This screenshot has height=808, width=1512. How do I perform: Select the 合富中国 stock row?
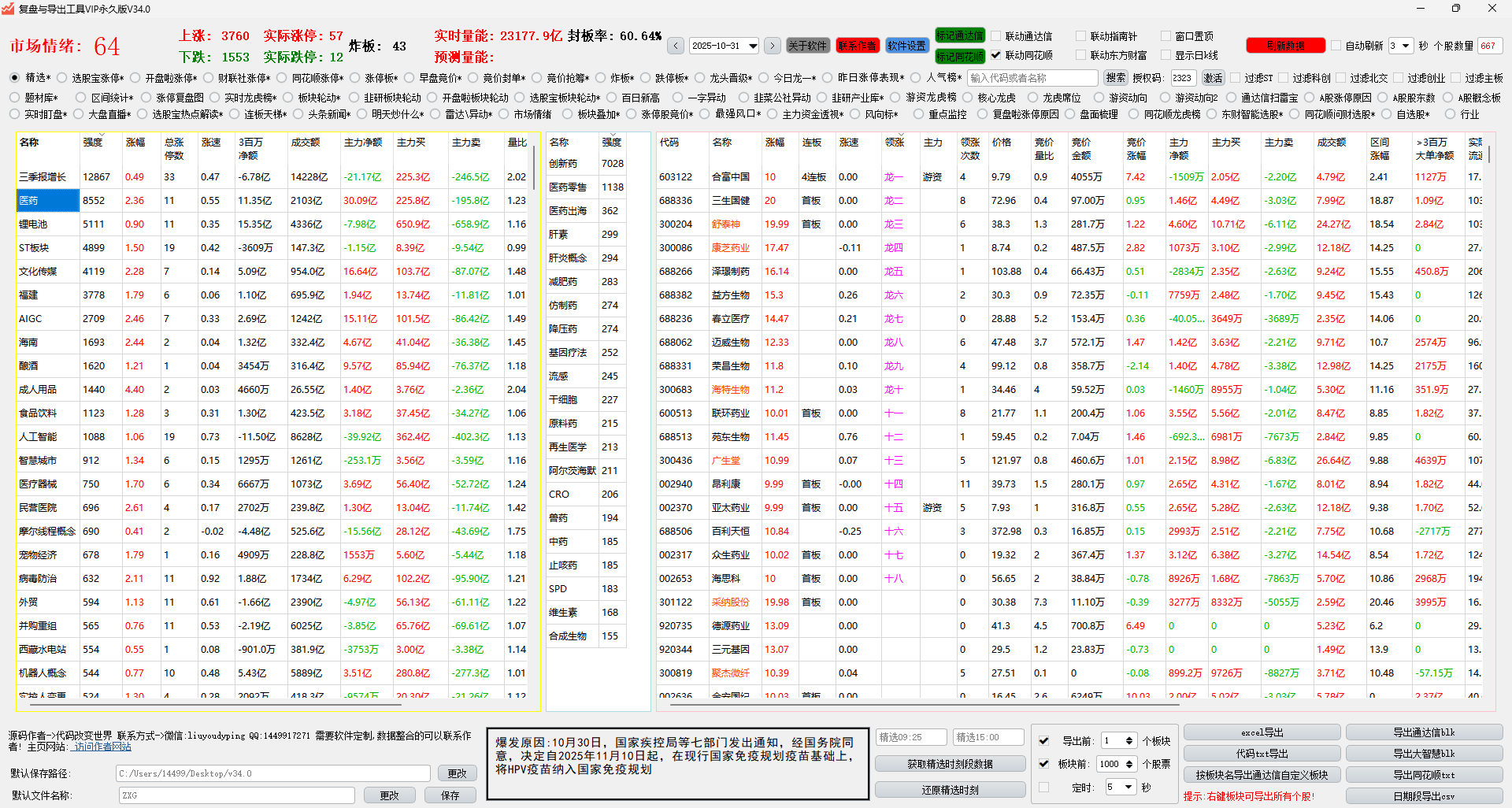click(x=1069, y=177)
